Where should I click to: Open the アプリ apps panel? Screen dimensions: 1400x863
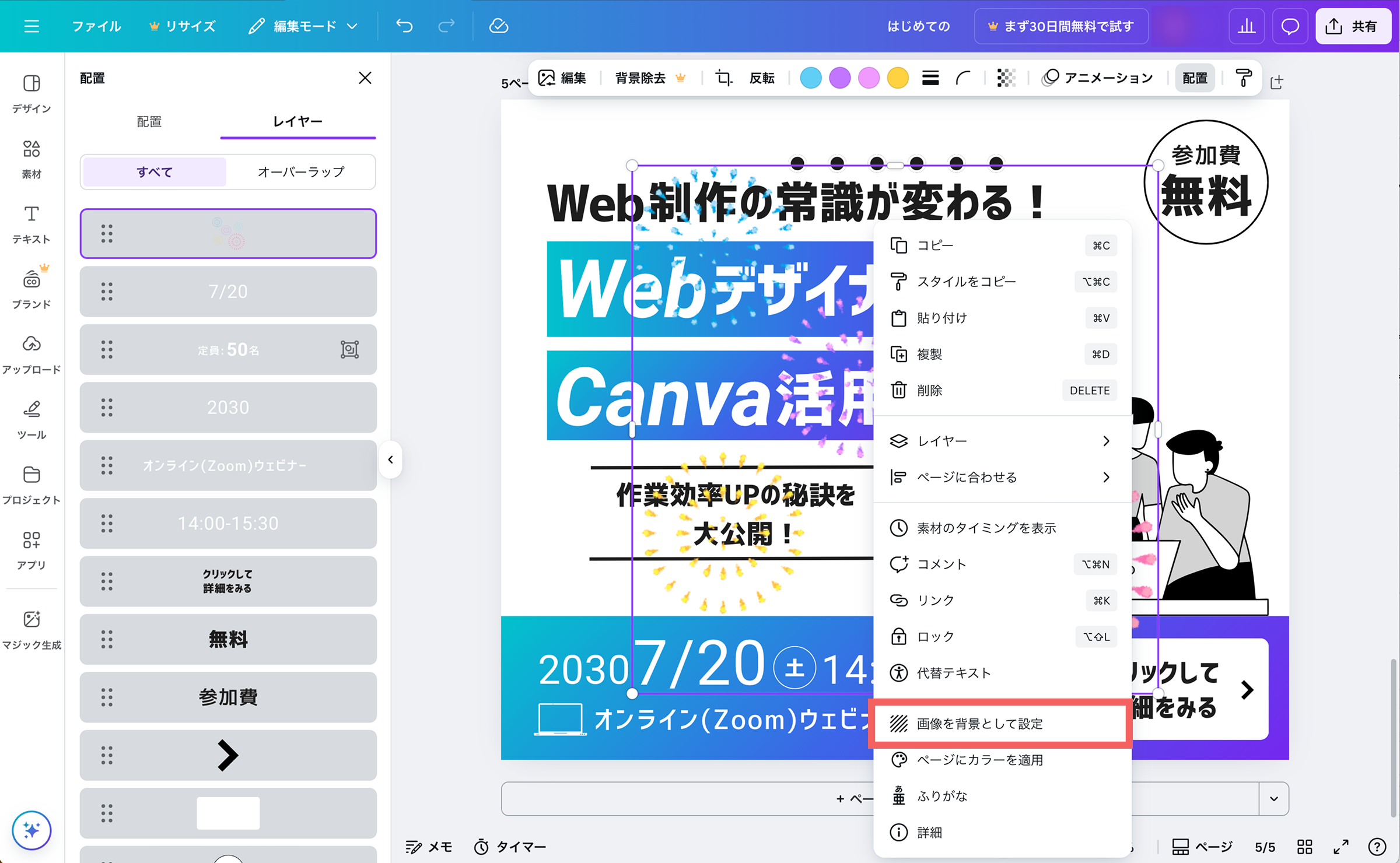32,551
